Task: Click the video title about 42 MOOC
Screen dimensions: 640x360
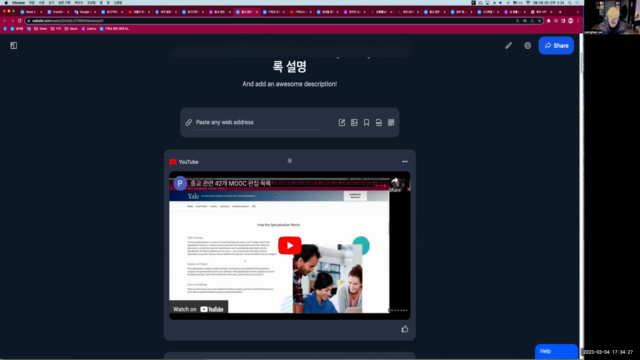Action: click(x=230, y=184)
